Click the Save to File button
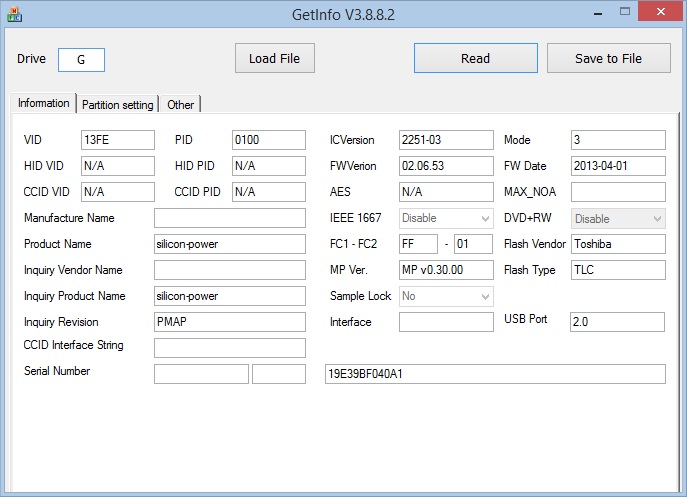The width and height of the screenshot is (687, 497). [x=609, y=58]
